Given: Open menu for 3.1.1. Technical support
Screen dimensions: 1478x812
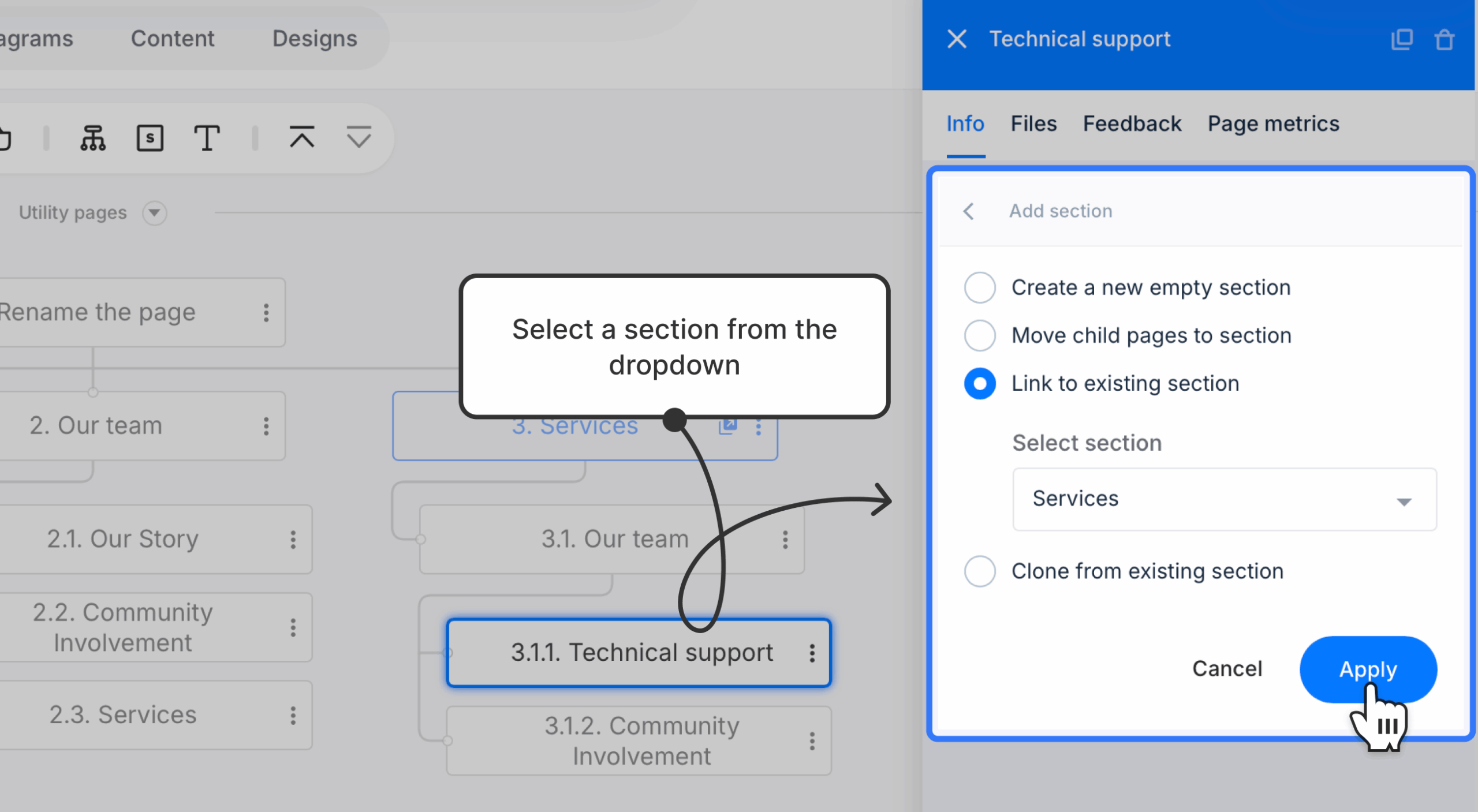Looking at the screenshot, I should [x=812, y=653].
